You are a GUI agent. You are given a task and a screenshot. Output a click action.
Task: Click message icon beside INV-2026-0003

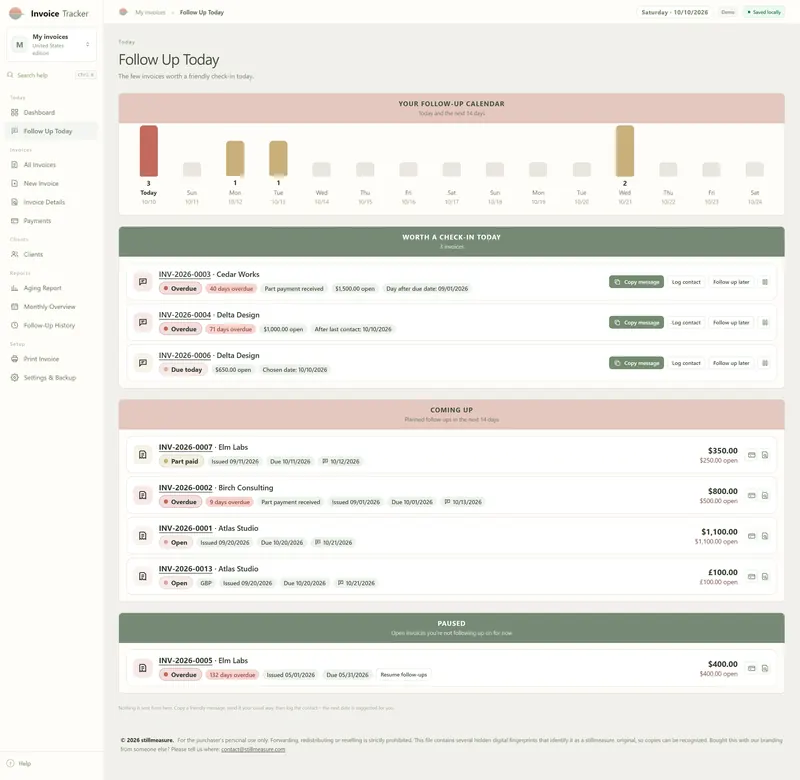pyautogui.click(x=143, y=282)
